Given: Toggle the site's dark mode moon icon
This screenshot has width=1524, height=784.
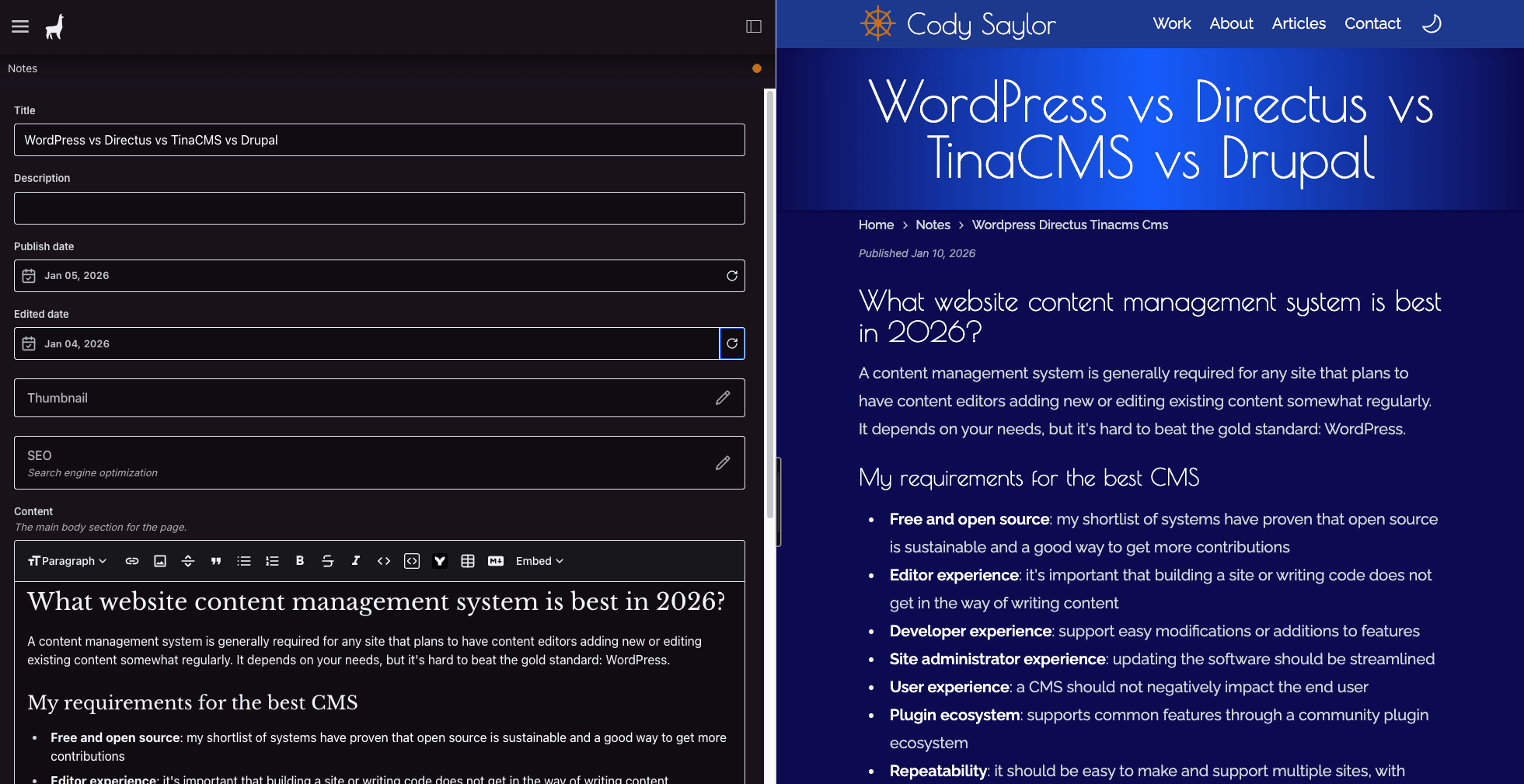Looking at the screenshot, I should [1432, 24].
